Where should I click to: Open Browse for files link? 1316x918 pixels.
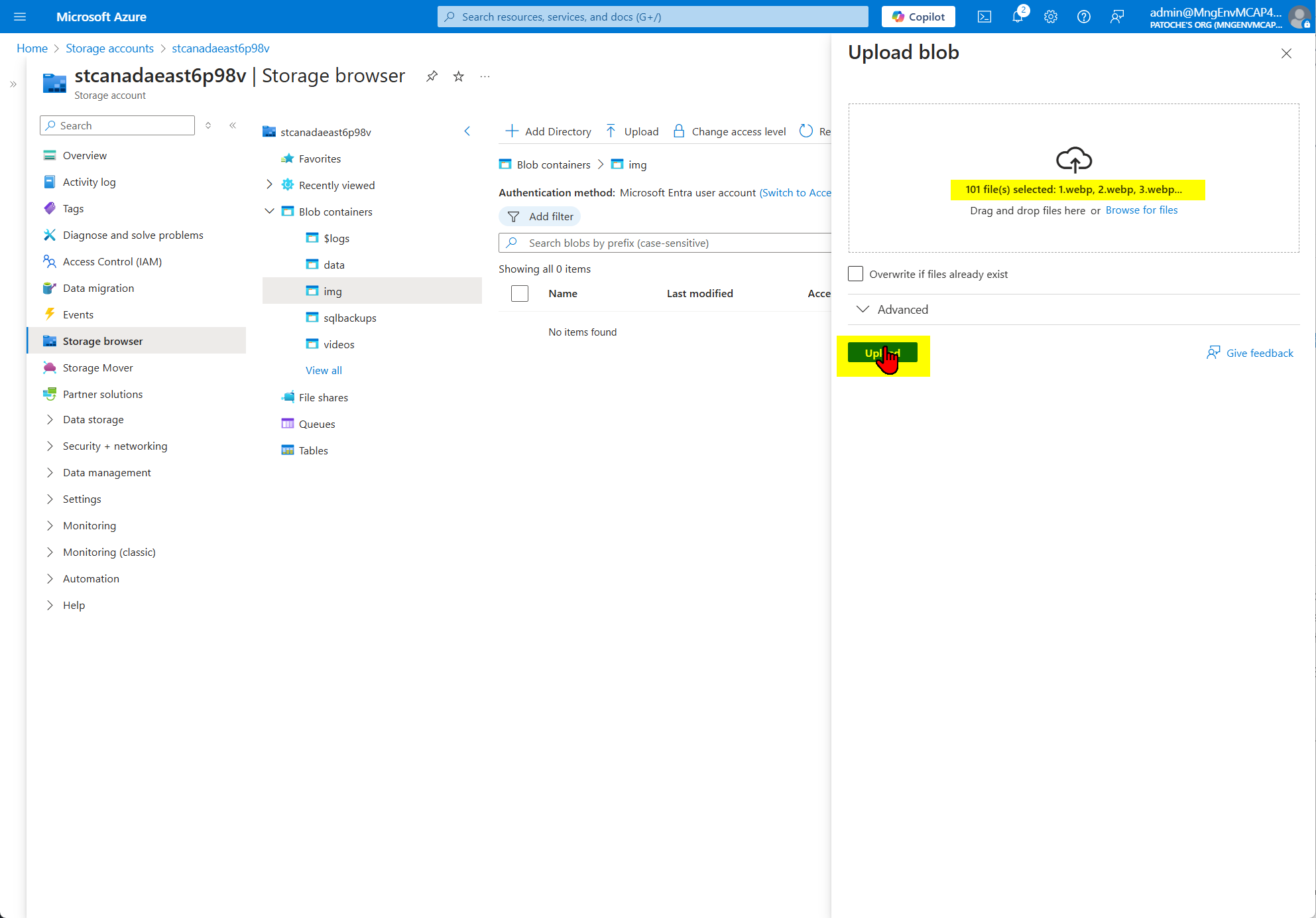[1141, 210]
